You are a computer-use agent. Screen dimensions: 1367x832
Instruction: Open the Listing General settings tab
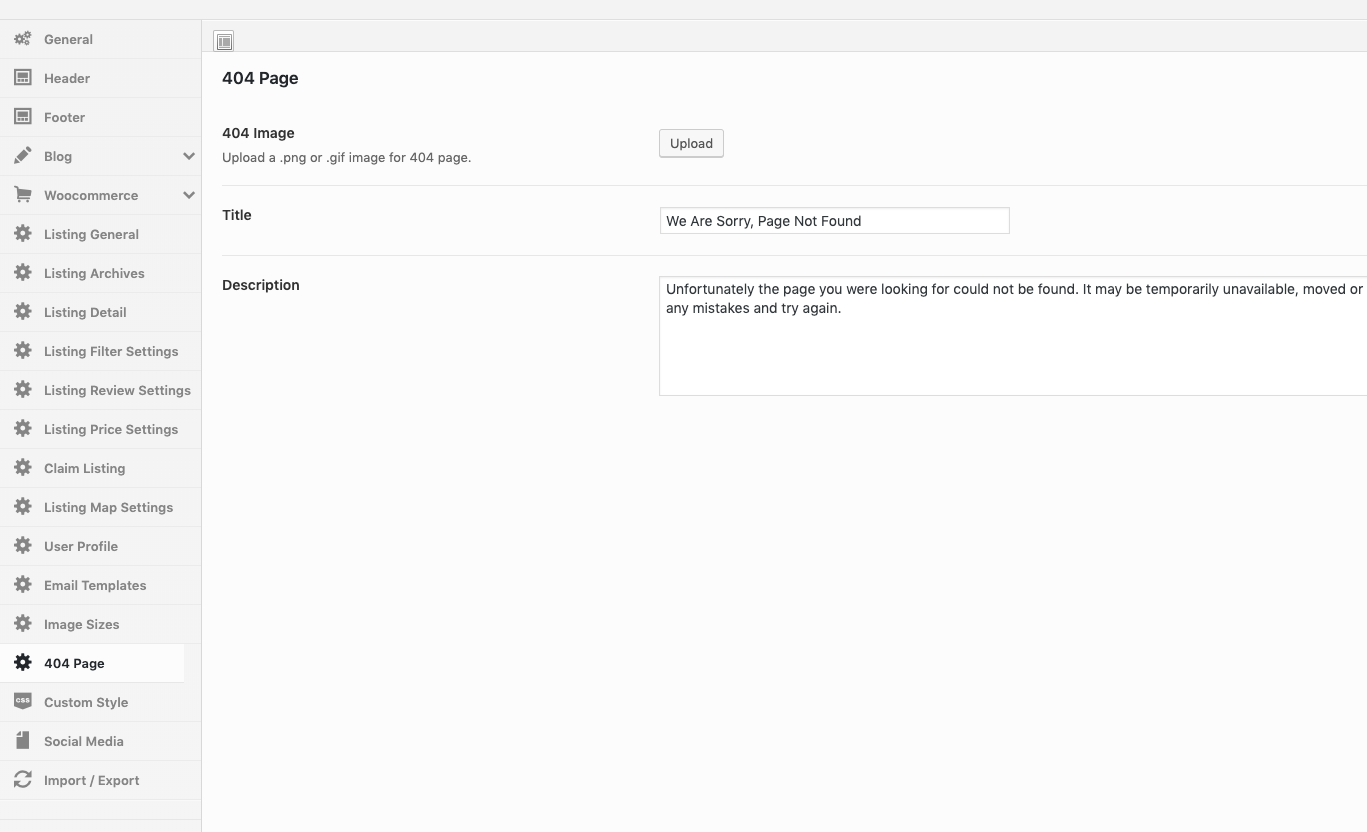pos(91,234)
